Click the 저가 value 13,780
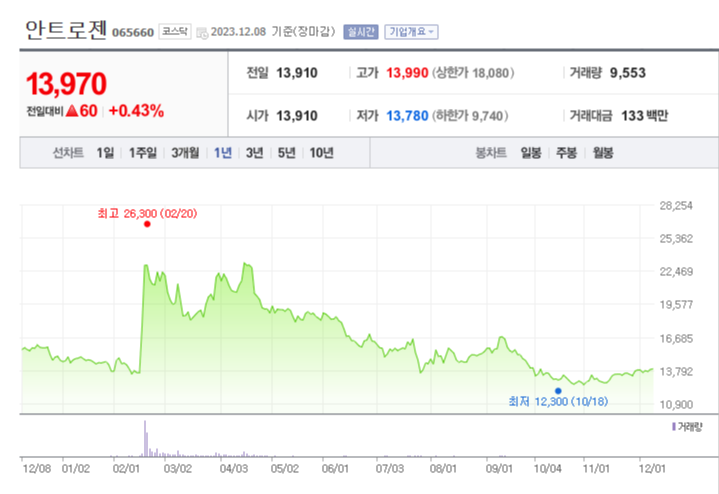 tap(407, 116)
